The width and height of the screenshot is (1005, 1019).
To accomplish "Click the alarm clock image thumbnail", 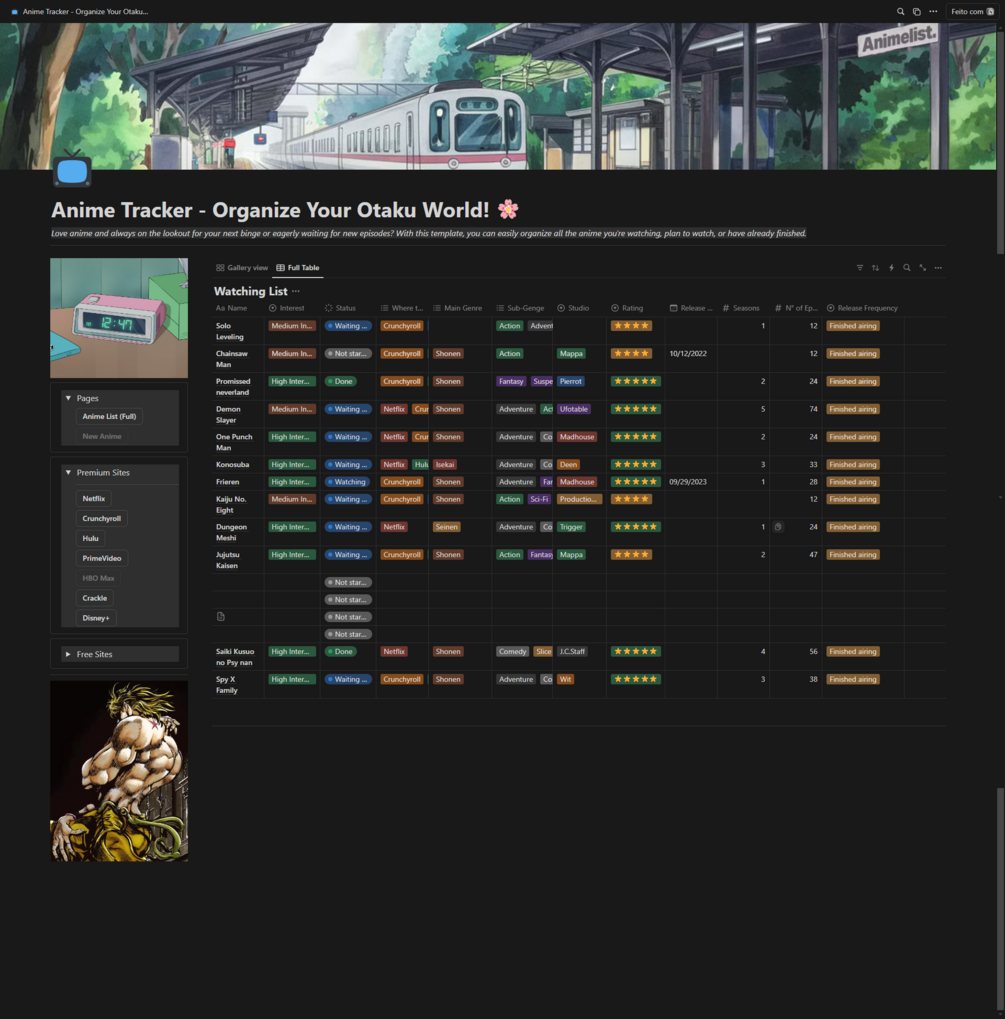I will (x=119, y=318).
